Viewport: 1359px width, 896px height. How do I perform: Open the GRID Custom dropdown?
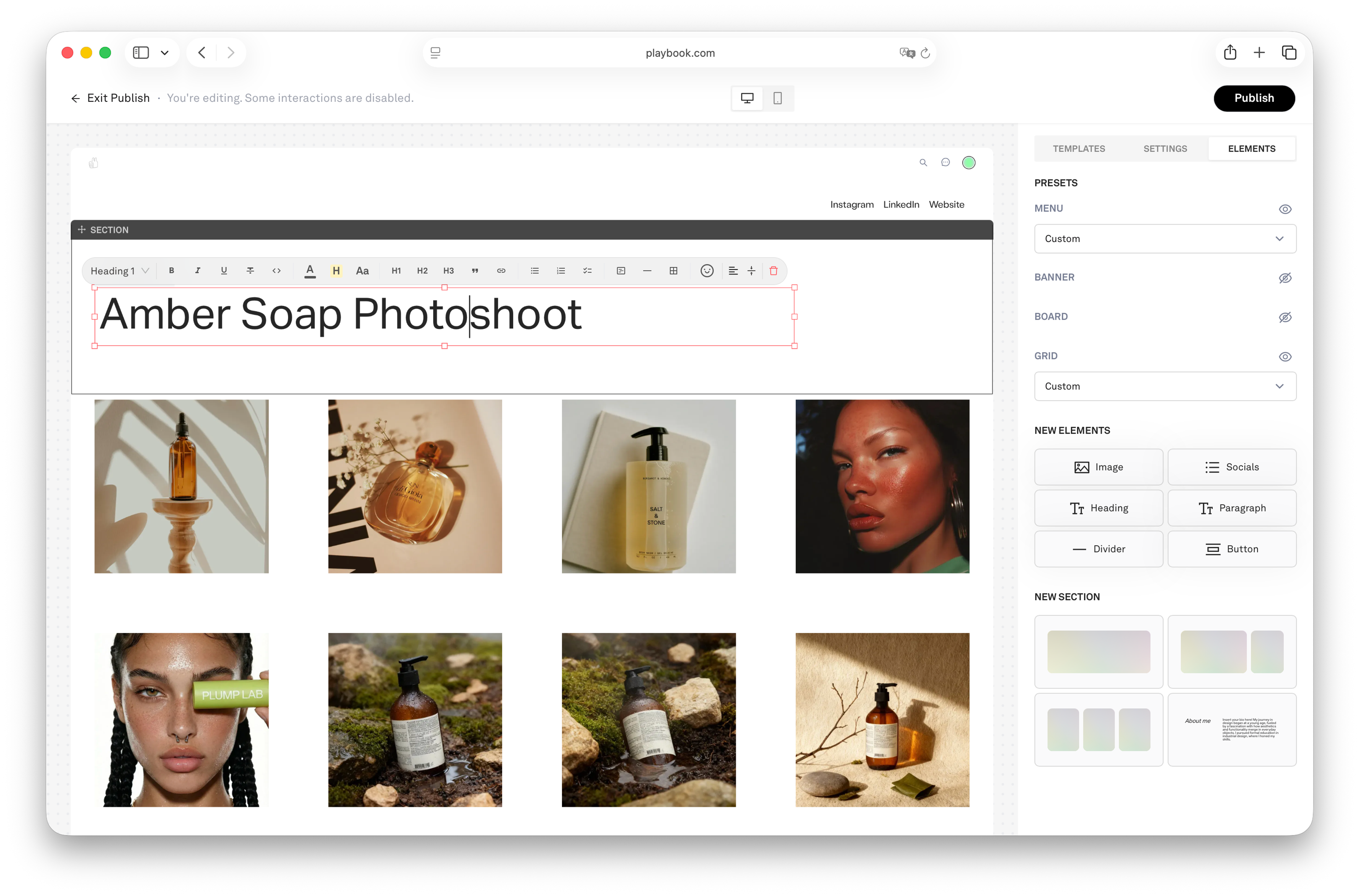click(1165, 386)
